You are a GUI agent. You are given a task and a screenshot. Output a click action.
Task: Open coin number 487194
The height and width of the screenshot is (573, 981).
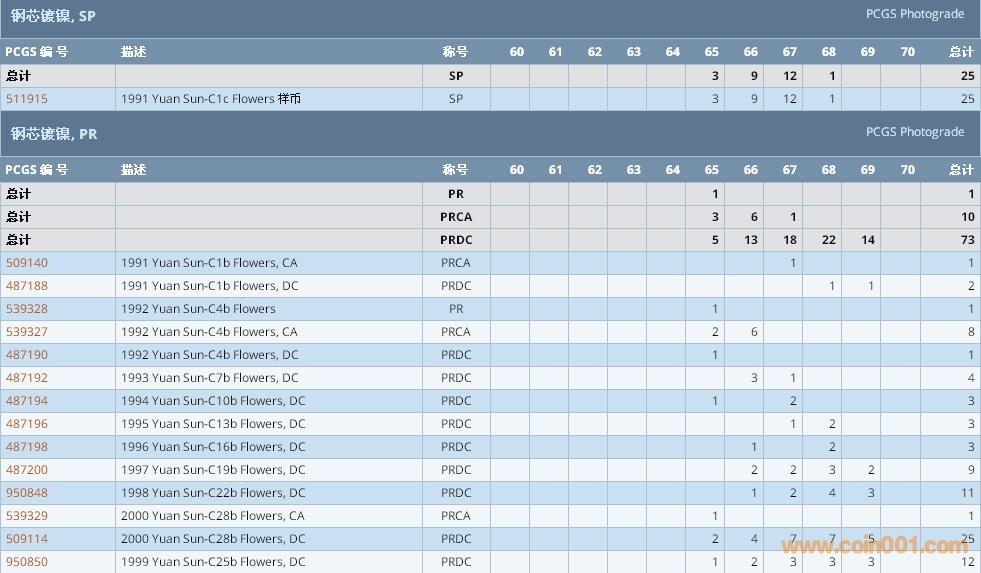pyautogui.click(x=27, y=401)
